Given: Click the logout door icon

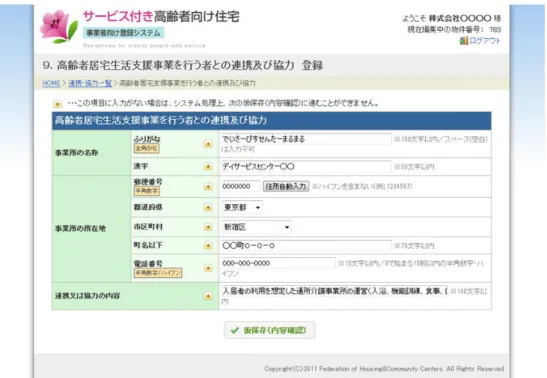Looking at the screenshot, I should pos(463,41).
